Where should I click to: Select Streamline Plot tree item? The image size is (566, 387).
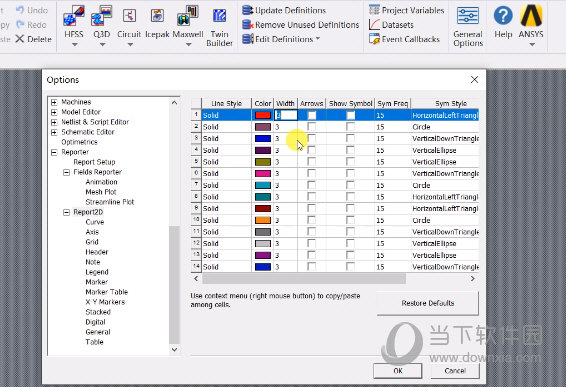(x=110, y=202)
